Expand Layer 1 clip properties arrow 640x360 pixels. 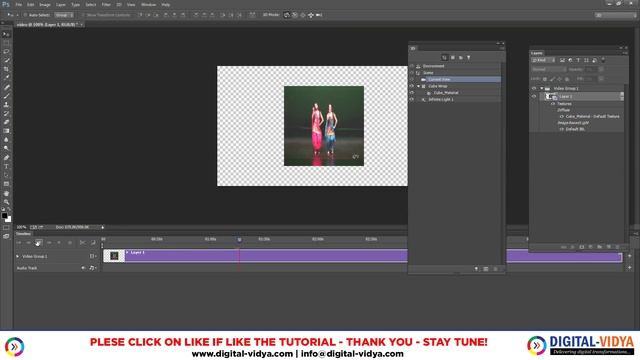point(127,253)
